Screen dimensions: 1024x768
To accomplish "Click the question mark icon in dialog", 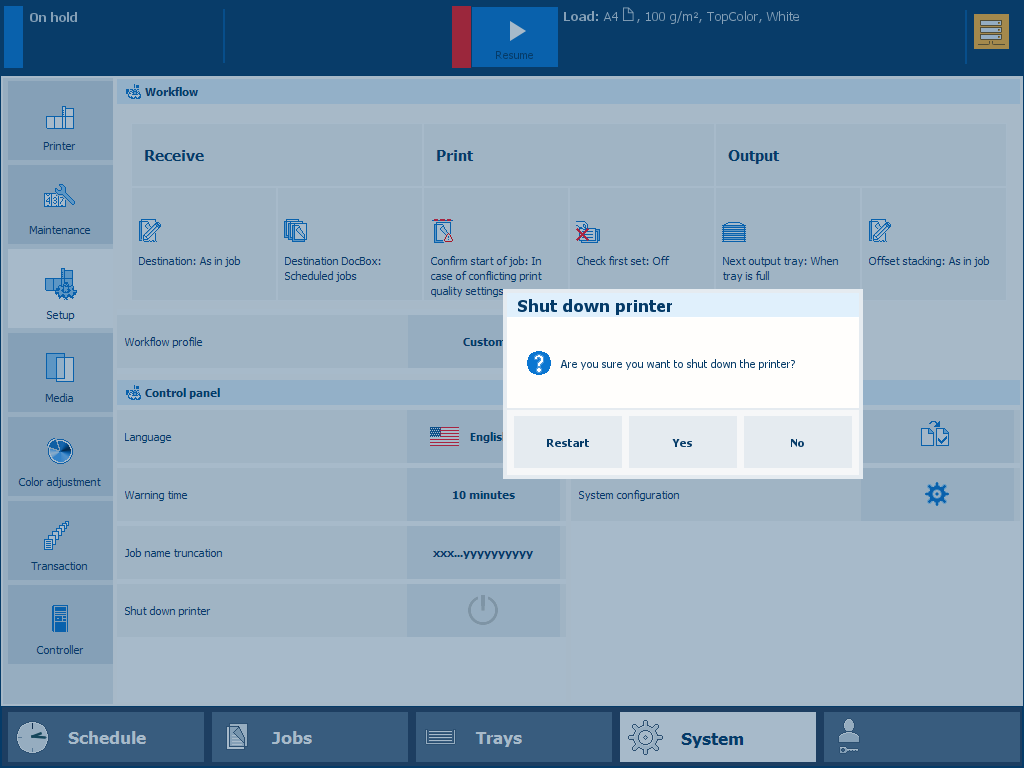I will (539, 363).
